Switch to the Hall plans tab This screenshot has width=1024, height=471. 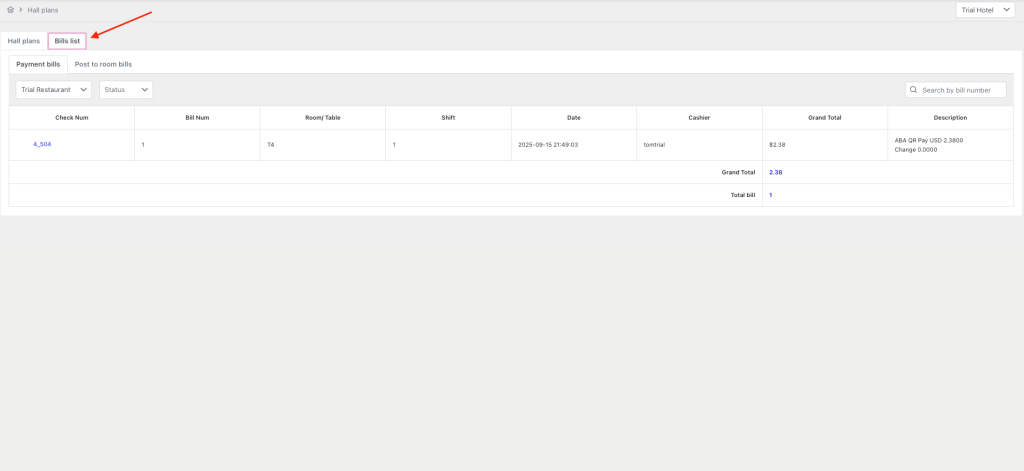pyautogui.click(x=24, y=41)
